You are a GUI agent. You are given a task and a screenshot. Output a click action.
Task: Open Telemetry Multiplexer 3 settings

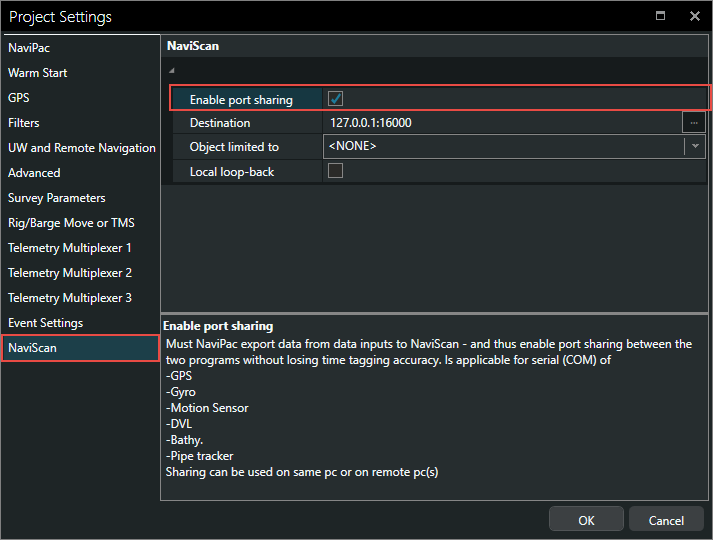70,298
